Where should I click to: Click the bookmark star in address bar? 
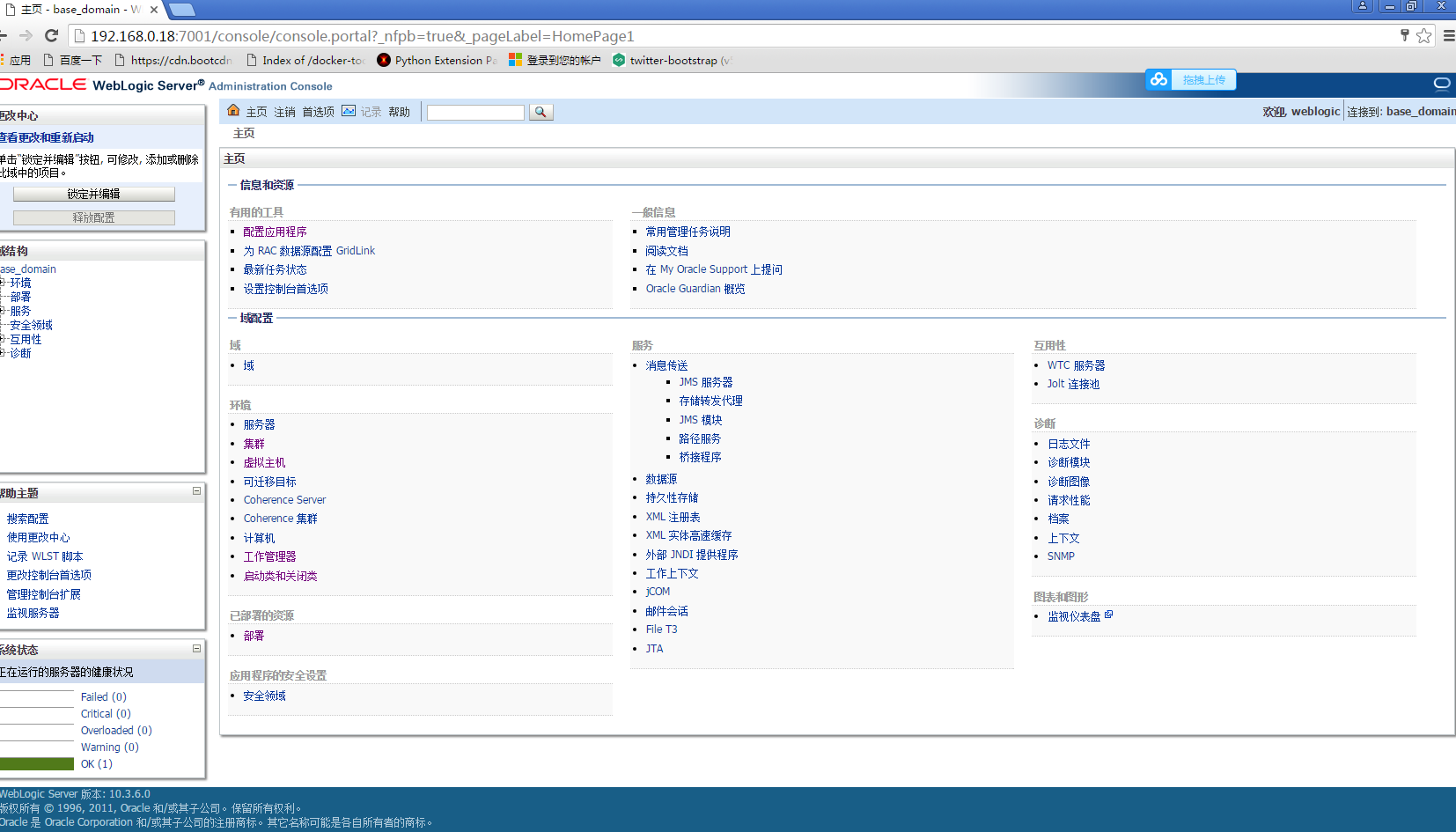pyautogui.click(x=1424, y=36)
